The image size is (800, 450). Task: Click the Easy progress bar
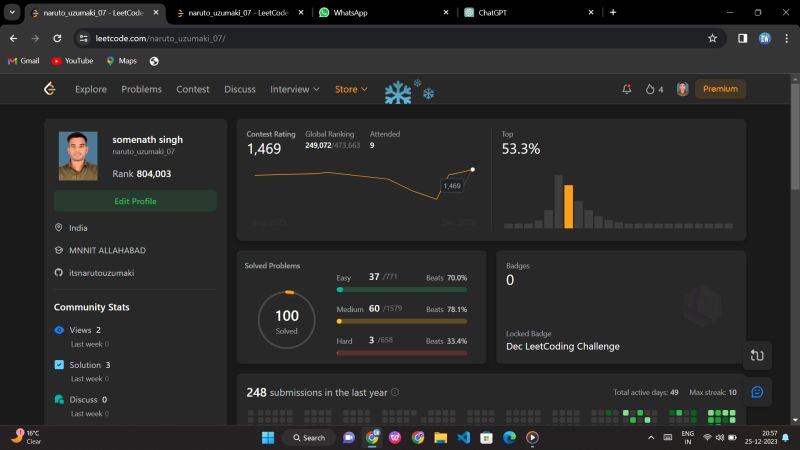402,290
